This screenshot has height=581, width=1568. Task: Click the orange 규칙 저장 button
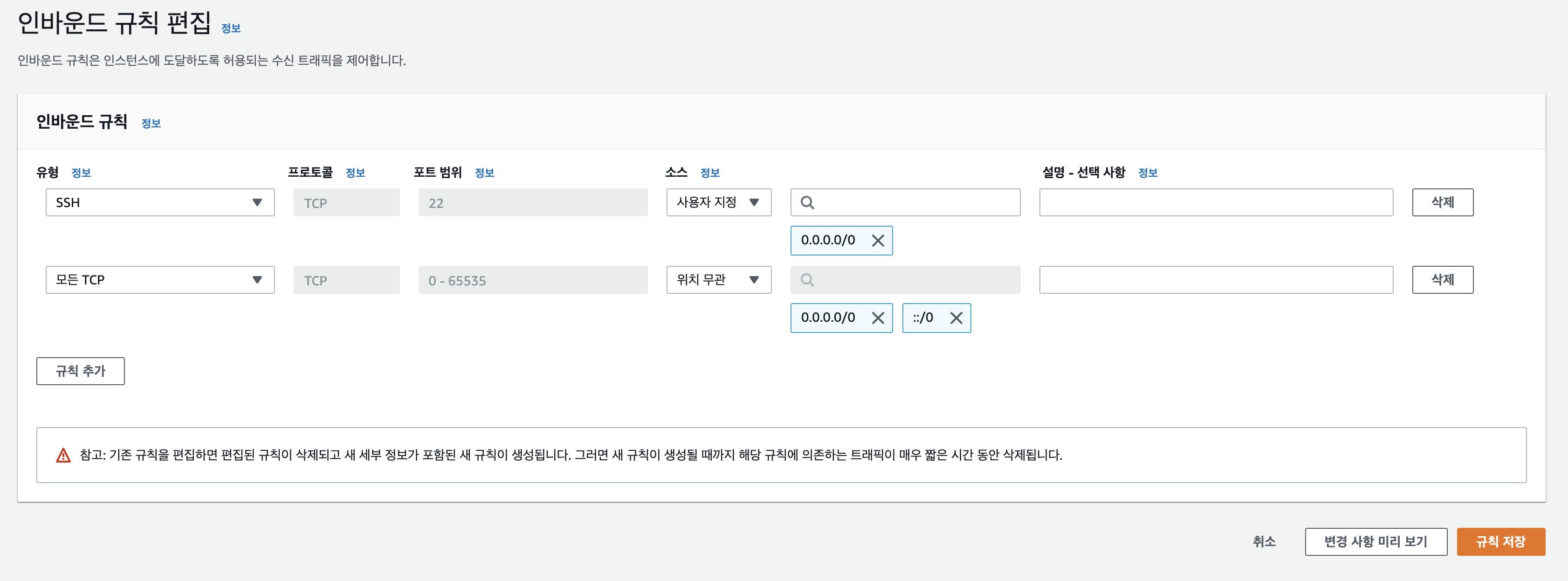[1500, 541]
